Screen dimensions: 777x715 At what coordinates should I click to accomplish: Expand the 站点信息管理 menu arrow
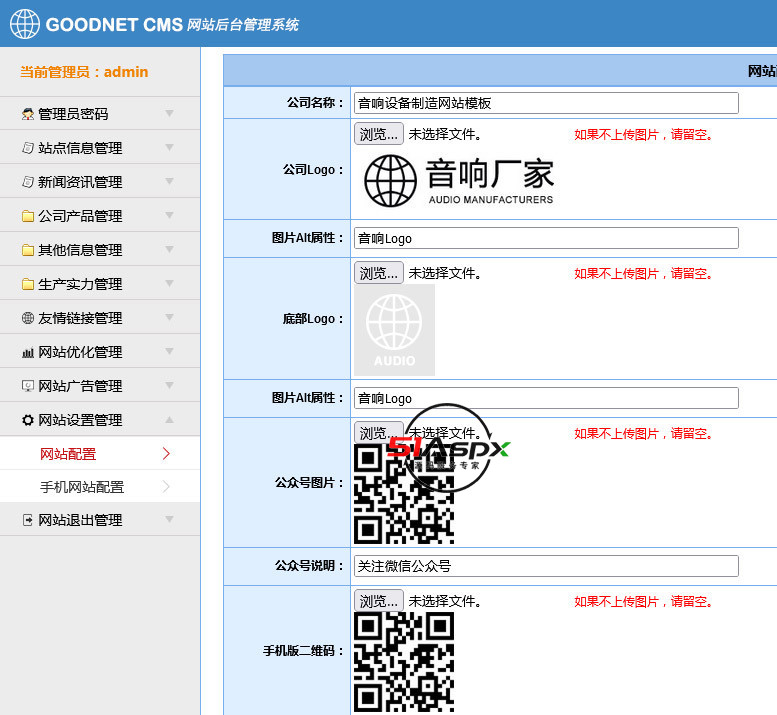coord(169,147)
